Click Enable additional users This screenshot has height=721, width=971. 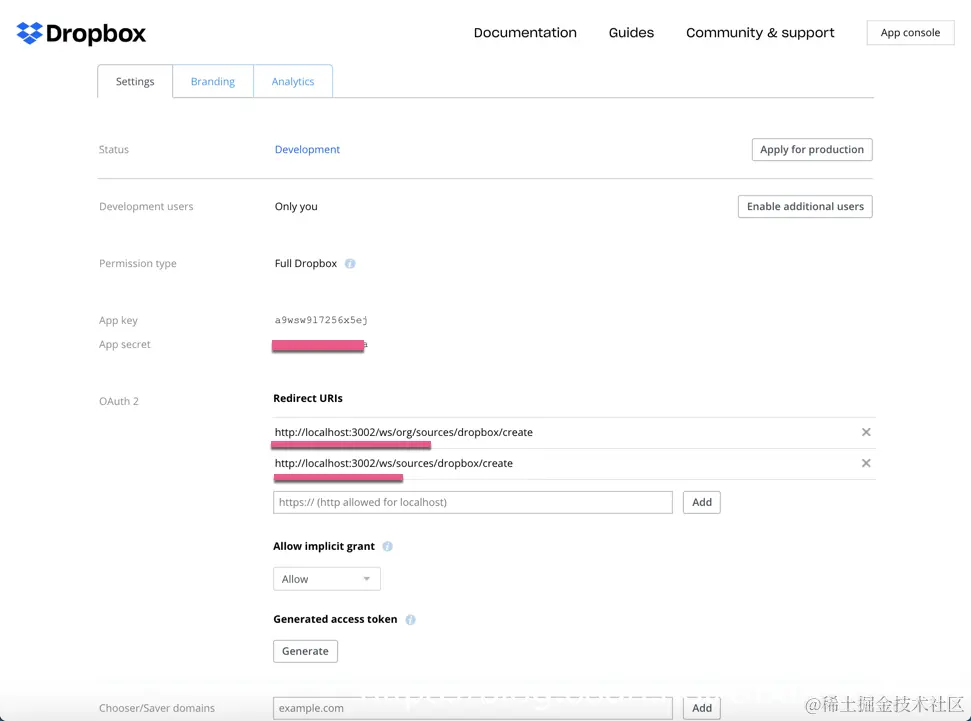(x=805, y=206)
